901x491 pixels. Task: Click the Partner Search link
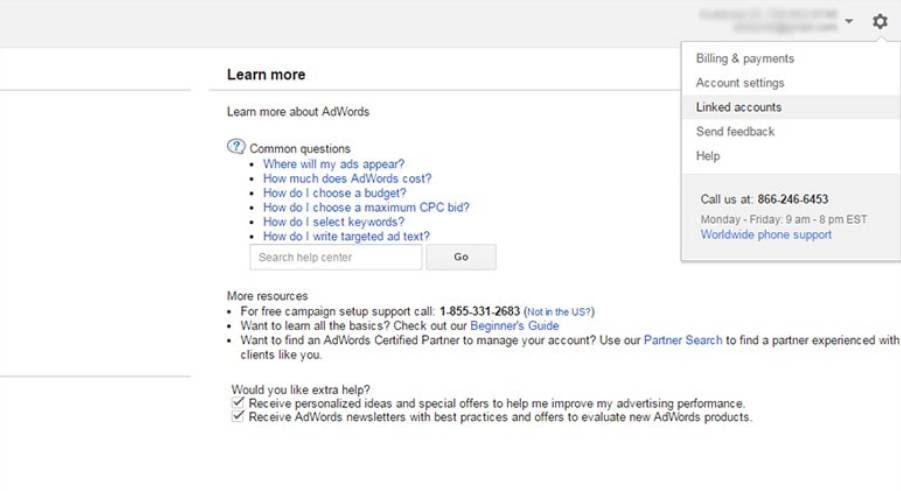(682, 340)
